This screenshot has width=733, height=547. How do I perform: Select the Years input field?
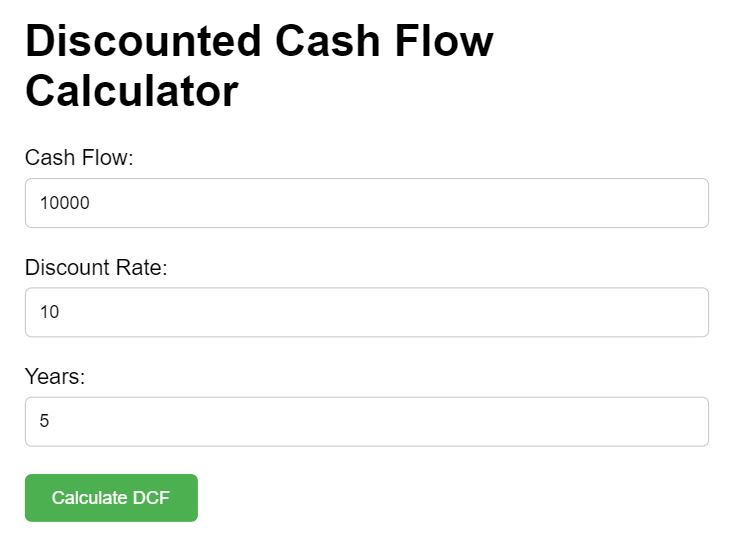366,421
